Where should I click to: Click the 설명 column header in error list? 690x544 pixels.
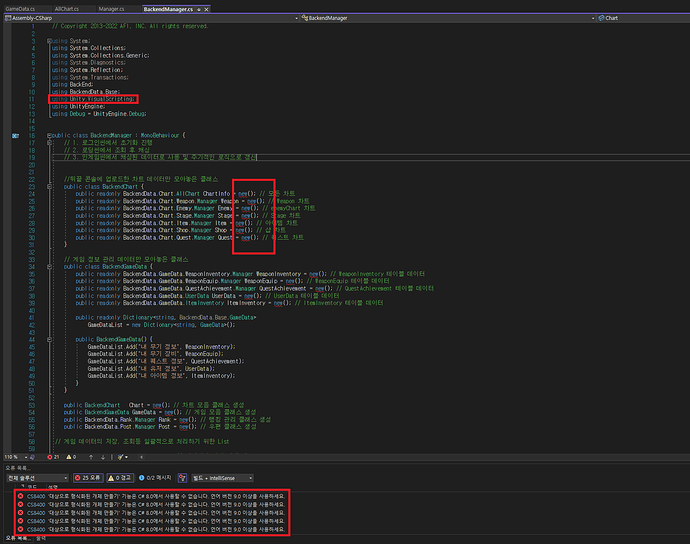pos(53,487)
